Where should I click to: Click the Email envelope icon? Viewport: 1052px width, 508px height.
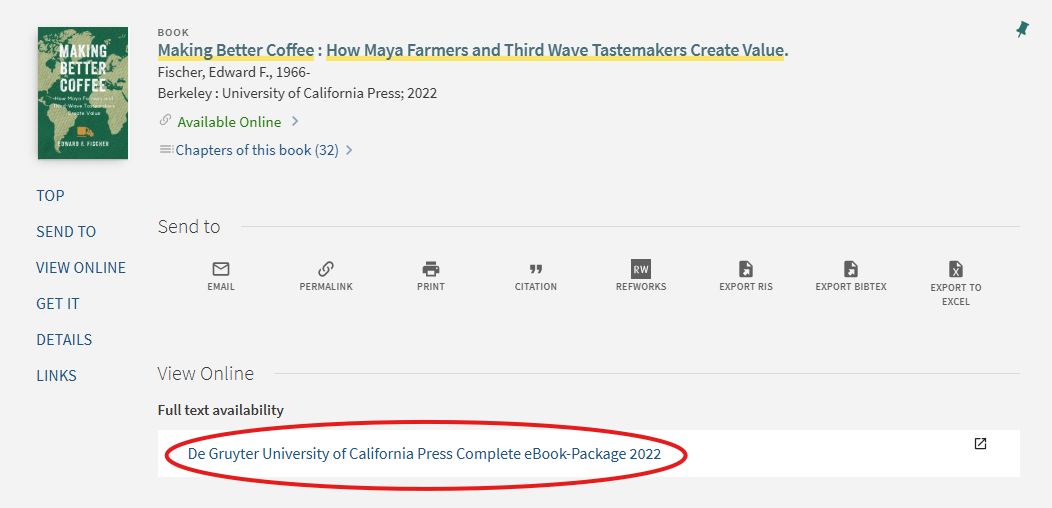tap(221, 269)
